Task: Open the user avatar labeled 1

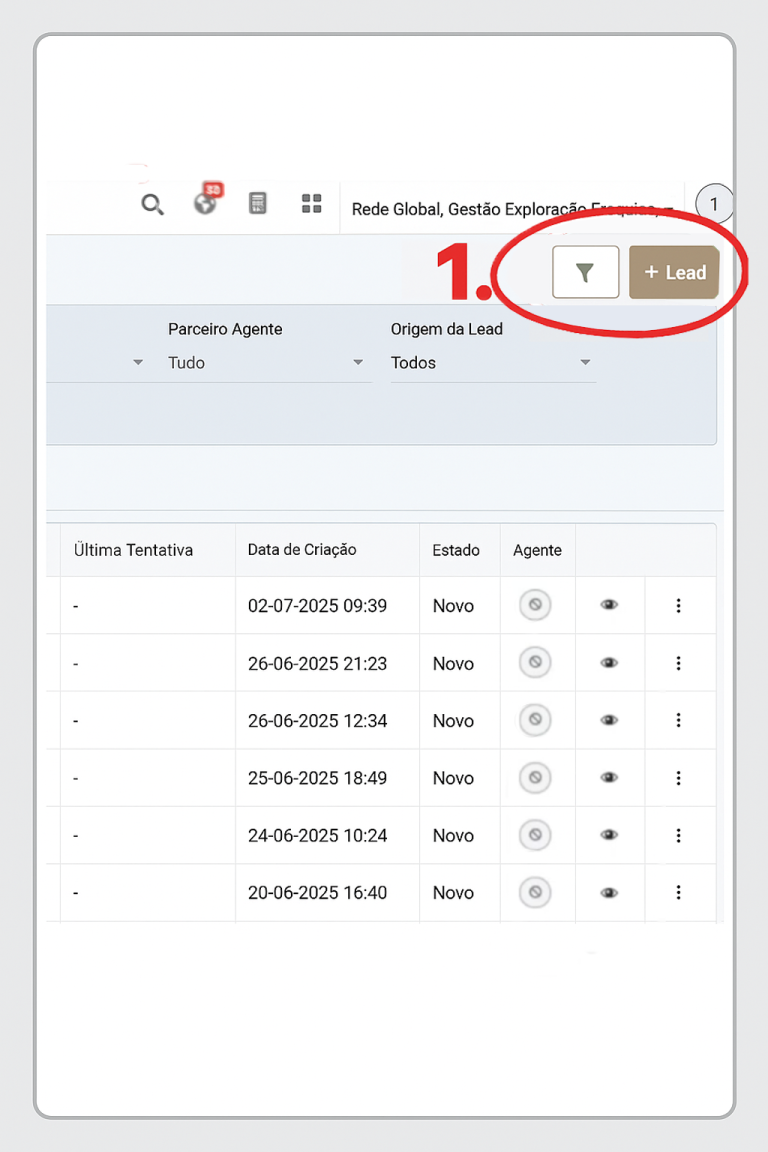Action: click(713, 204)
